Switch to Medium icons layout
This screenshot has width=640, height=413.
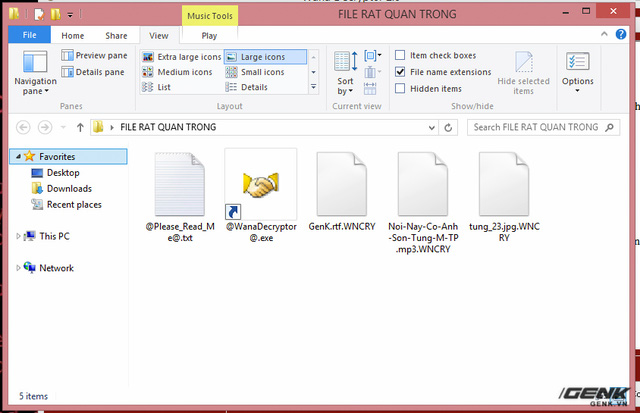pos(178,72)
